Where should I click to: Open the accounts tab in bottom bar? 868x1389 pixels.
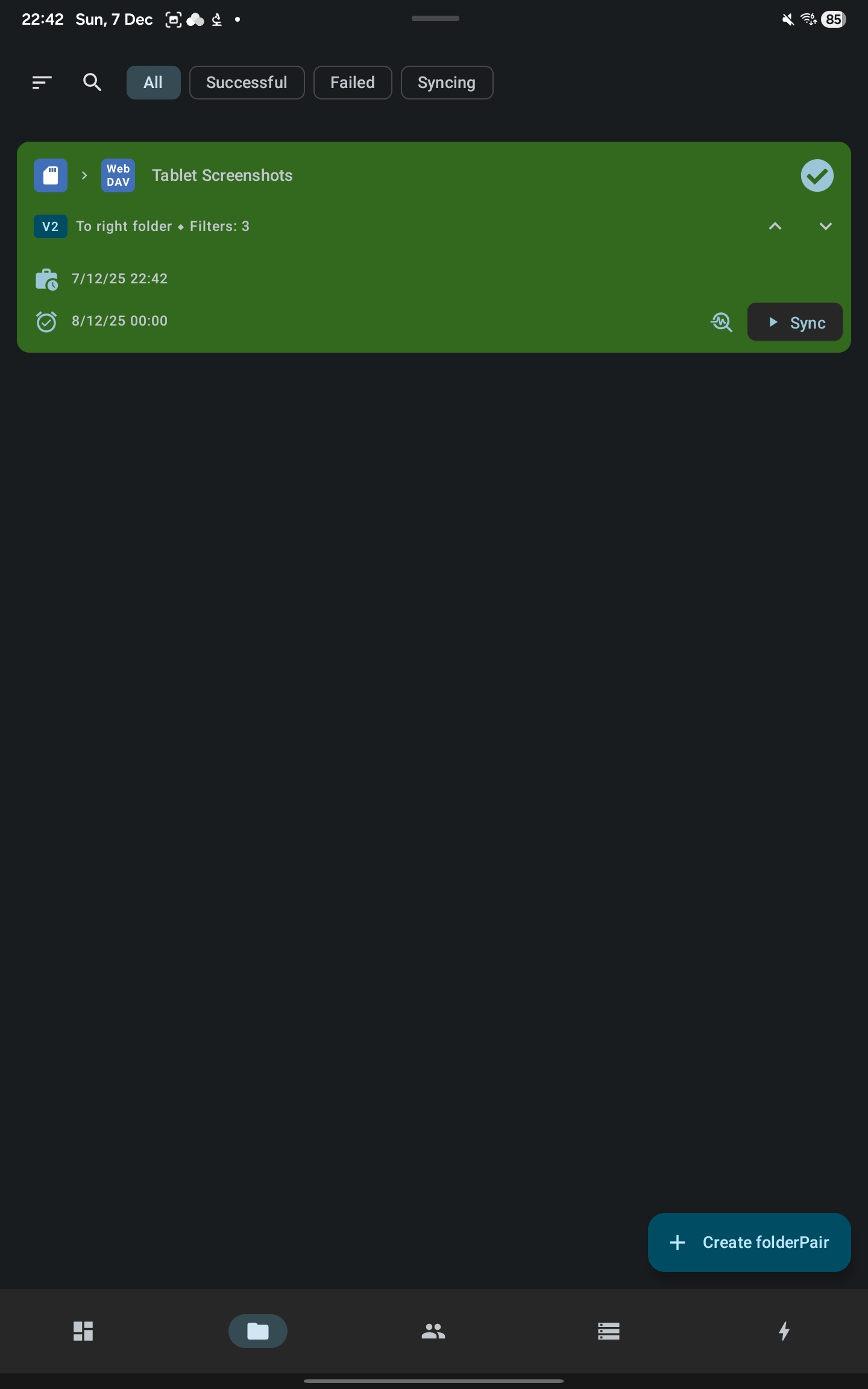[433, 1331]
